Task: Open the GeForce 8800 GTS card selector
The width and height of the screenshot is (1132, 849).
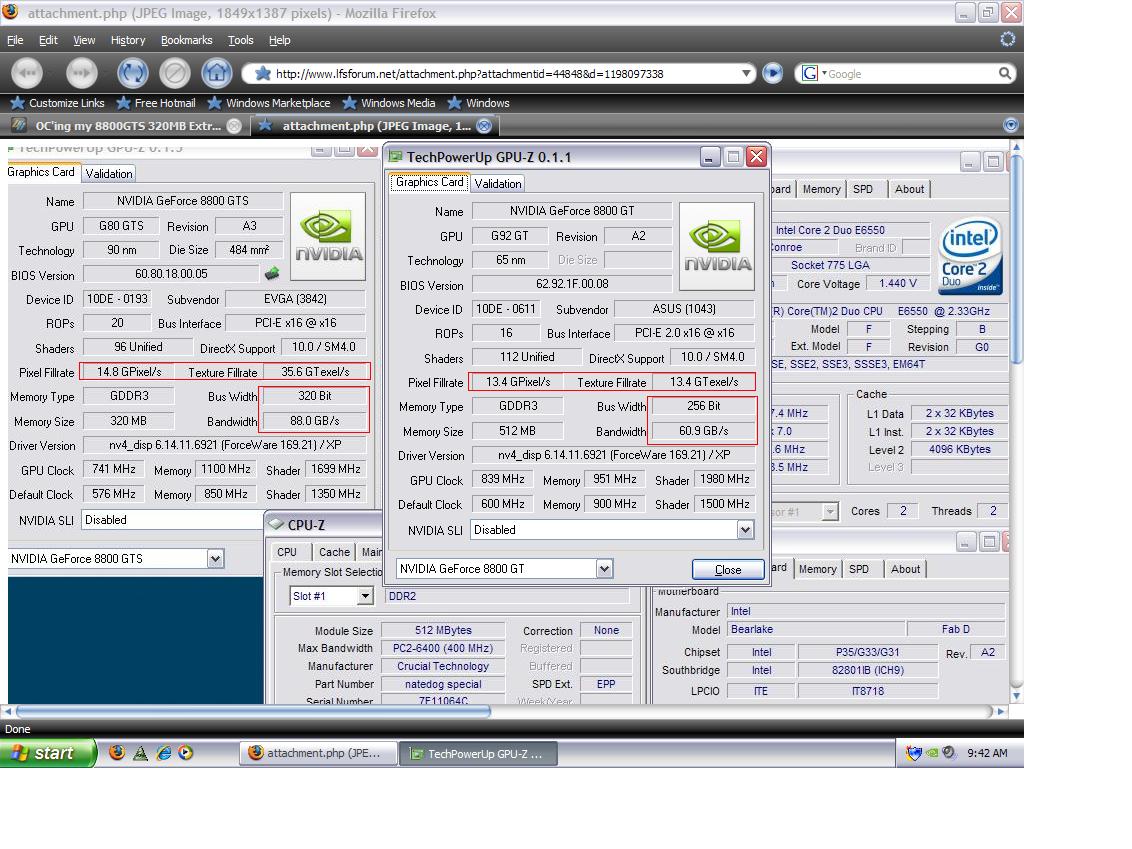Action: click(x=215, y=559)
